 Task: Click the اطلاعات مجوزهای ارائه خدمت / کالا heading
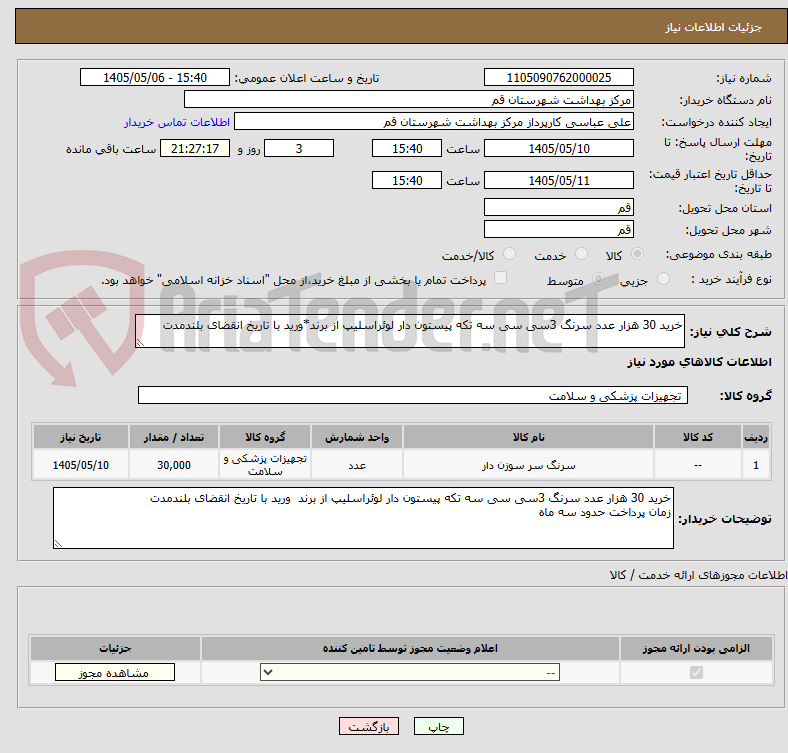698,575
